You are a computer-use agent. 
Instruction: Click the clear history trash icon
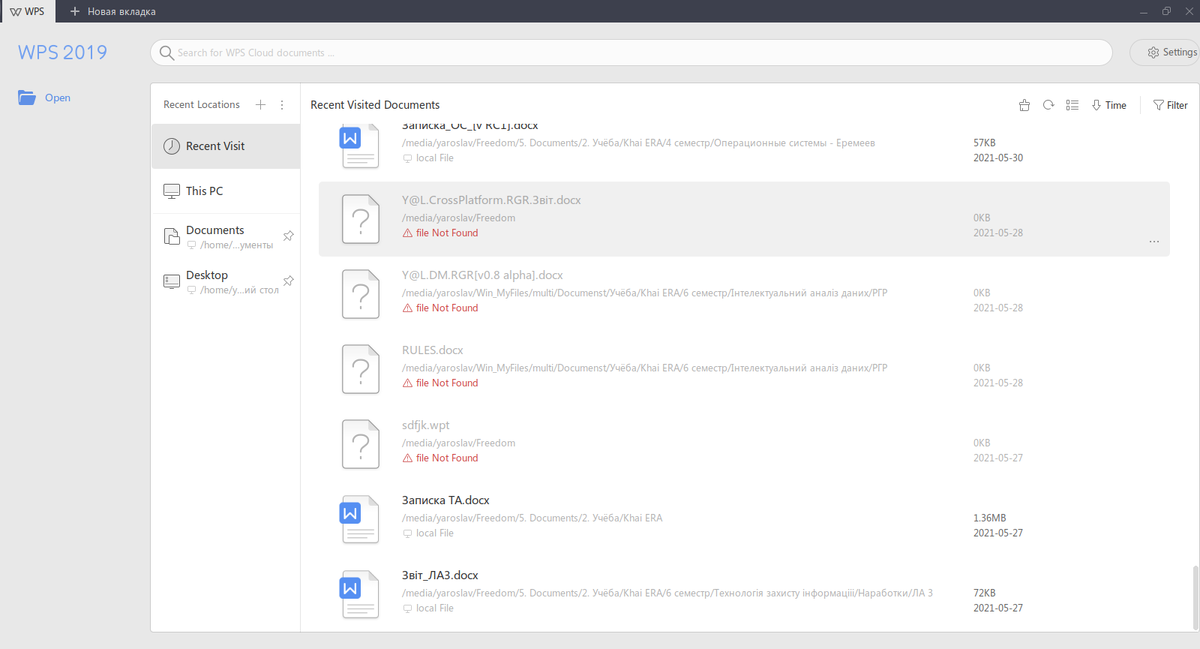point(1024,105)
